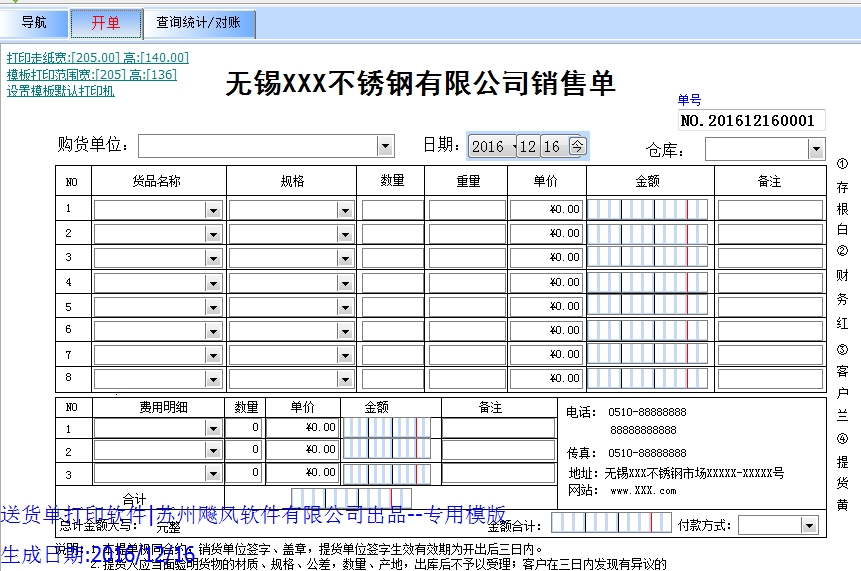Click the month 12 in date field

point(528,147)
